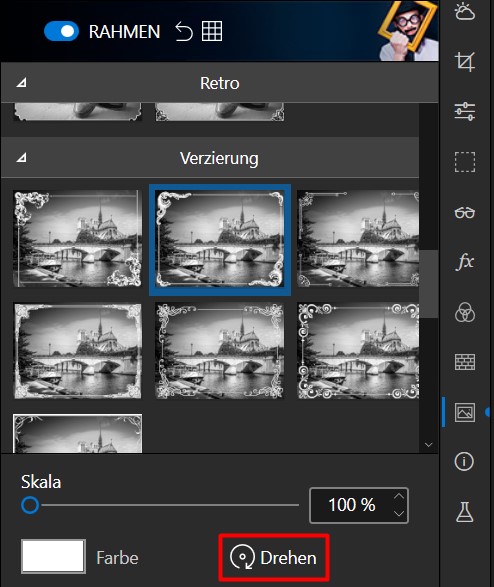This screenshot has width=494, height=587.
Task: Click the Verzierung section header
Action: pos(210,158)
